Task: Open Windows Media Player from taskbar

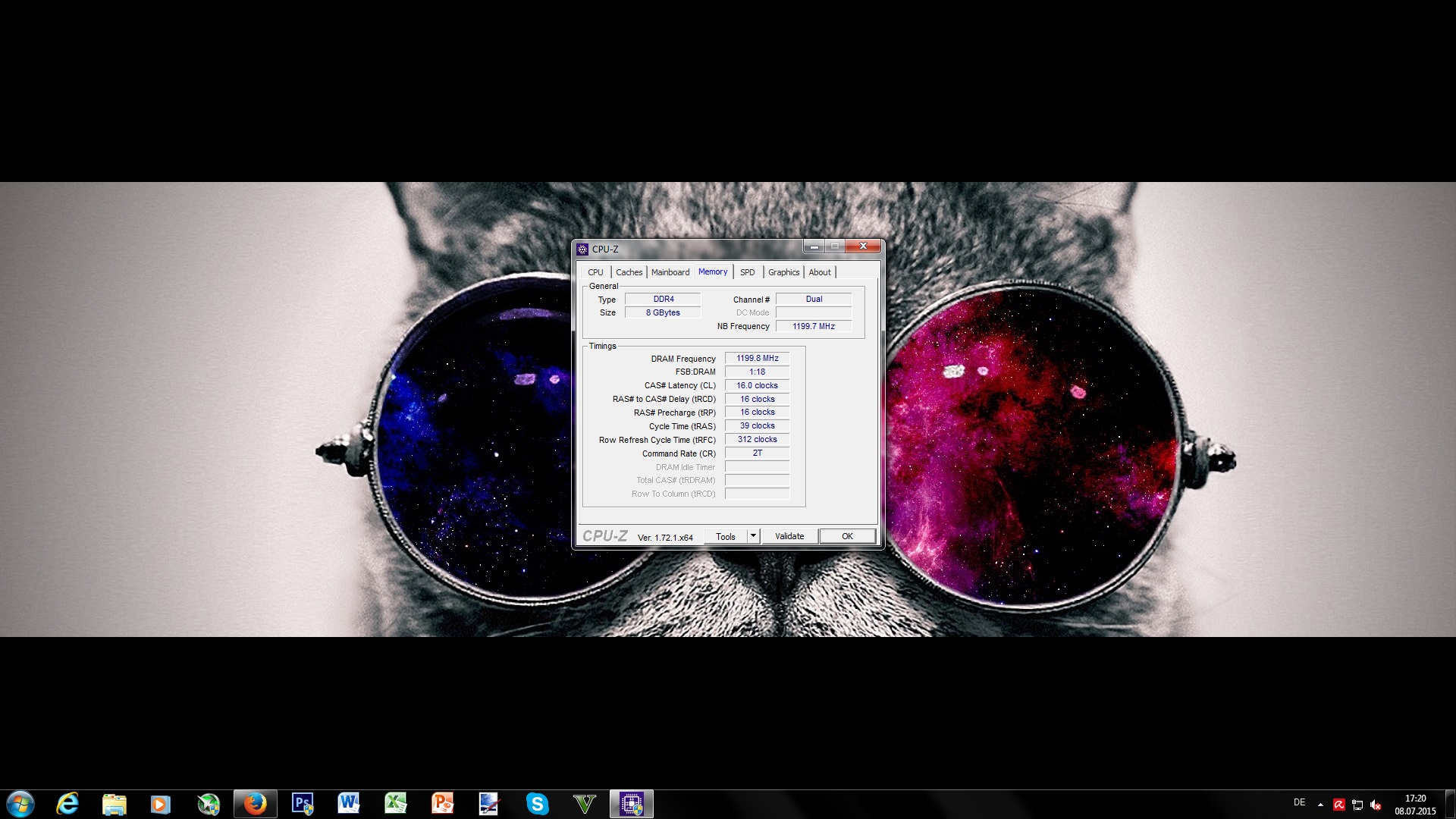Action: click(x=161, y=804)
